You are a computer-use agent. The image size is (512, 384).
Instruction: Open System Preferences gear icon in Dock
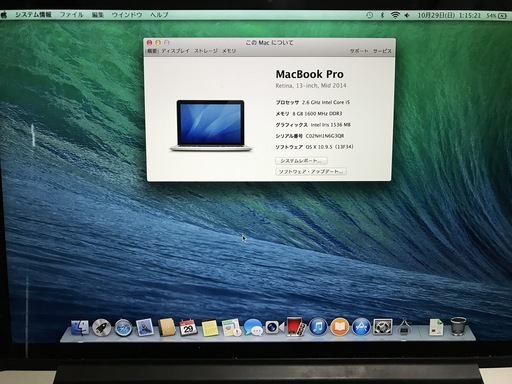pyautogui.click(x=383, y=327)
